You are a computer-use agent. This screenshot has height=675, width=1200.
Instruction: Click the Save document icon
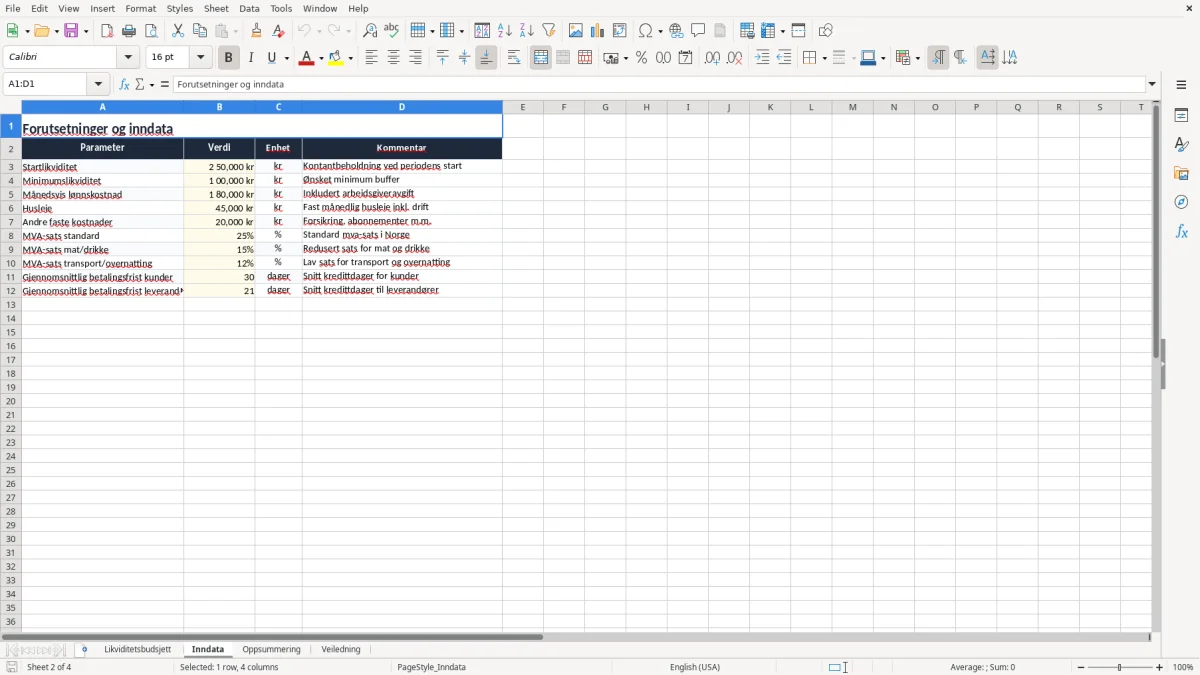coord(72,31)
